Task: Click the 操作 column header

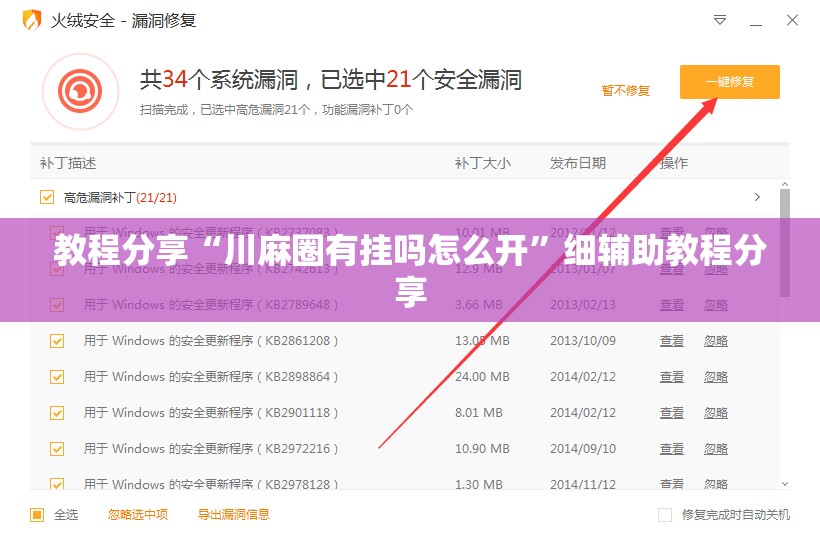Action: [x=674, y=163]
